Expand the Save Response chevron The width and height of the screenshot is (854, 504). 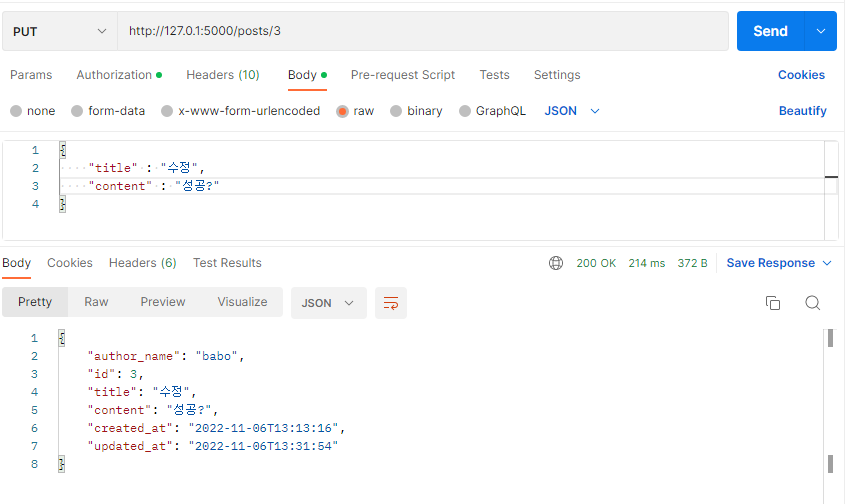tap(827, 263)
